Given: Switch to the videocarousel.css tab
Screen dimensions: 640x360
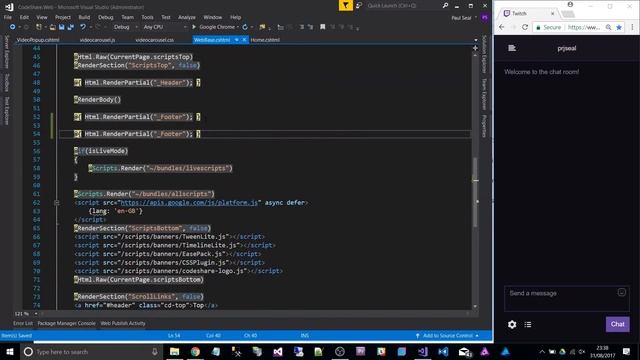Looking at the screenshot, I should pyautogui.click(x=154, y=40).
